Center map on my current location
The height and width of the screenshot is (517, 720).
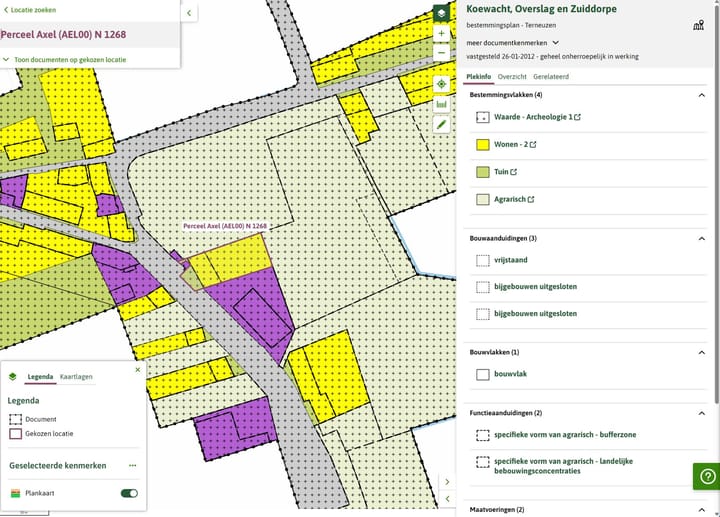[441, 84]
